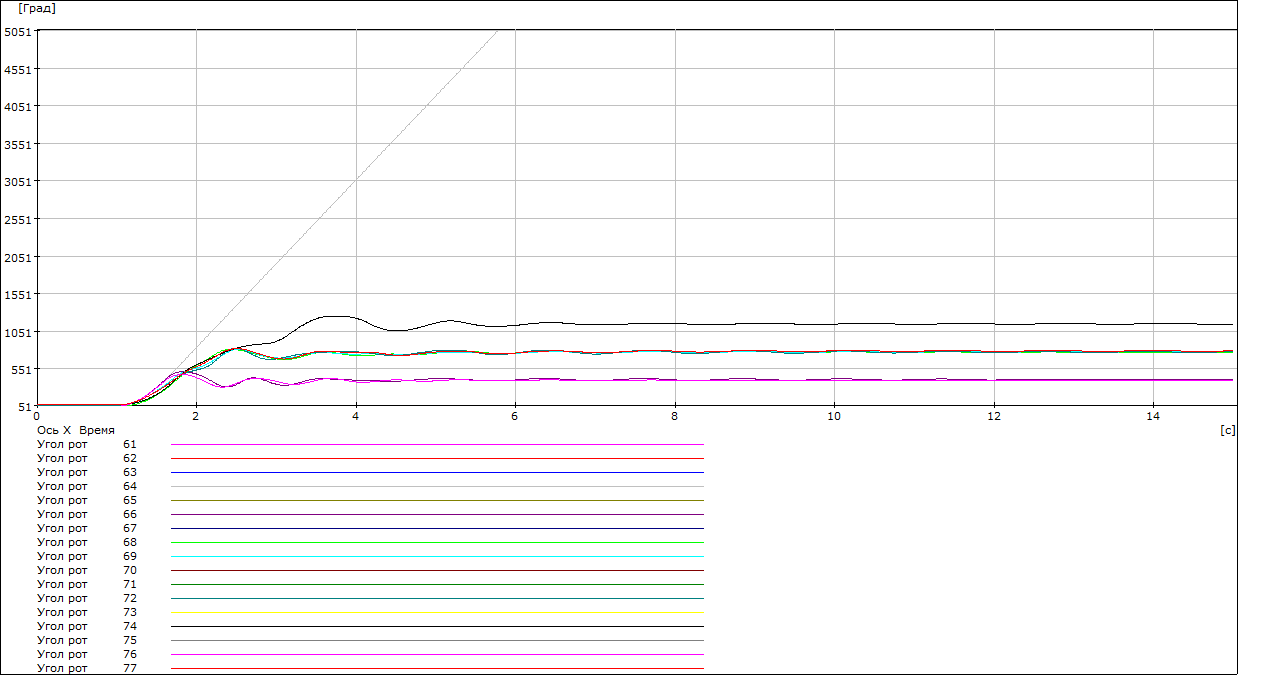Click the gray color line of series 75
The image size is (1277, 696).
438,640
